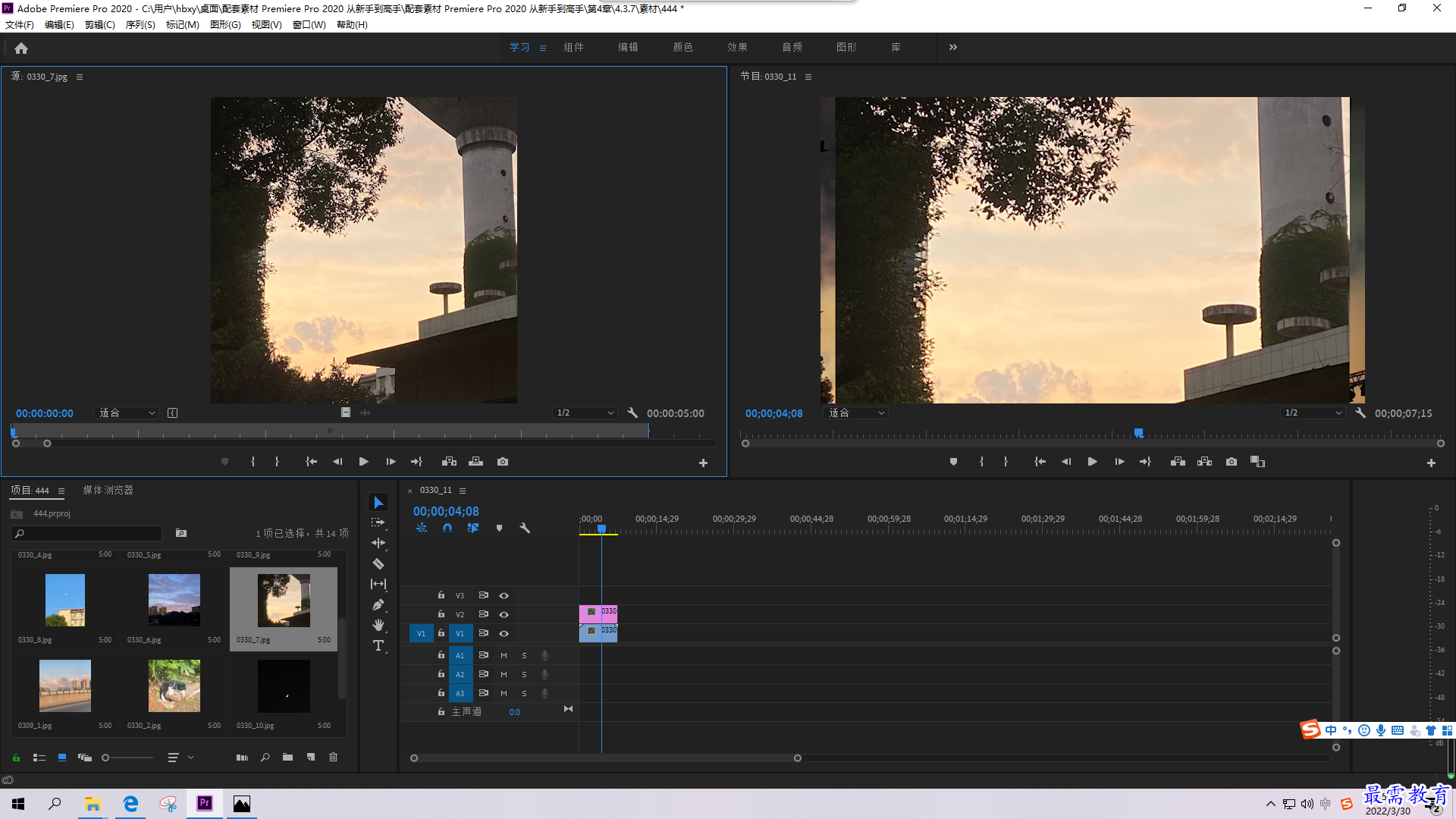The height and width of the screenshot is (819, 1456).
Task: Select the Razor tool
Action: [378, 563]
